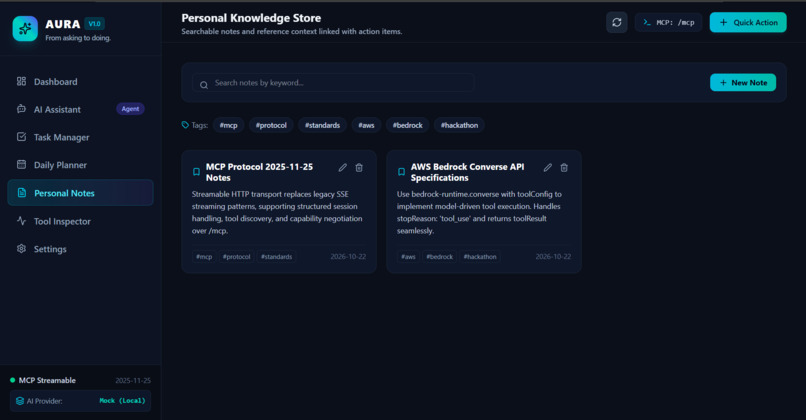Click the refresh icon in the header
The image size is (806, 420).
tap(616, 23)
